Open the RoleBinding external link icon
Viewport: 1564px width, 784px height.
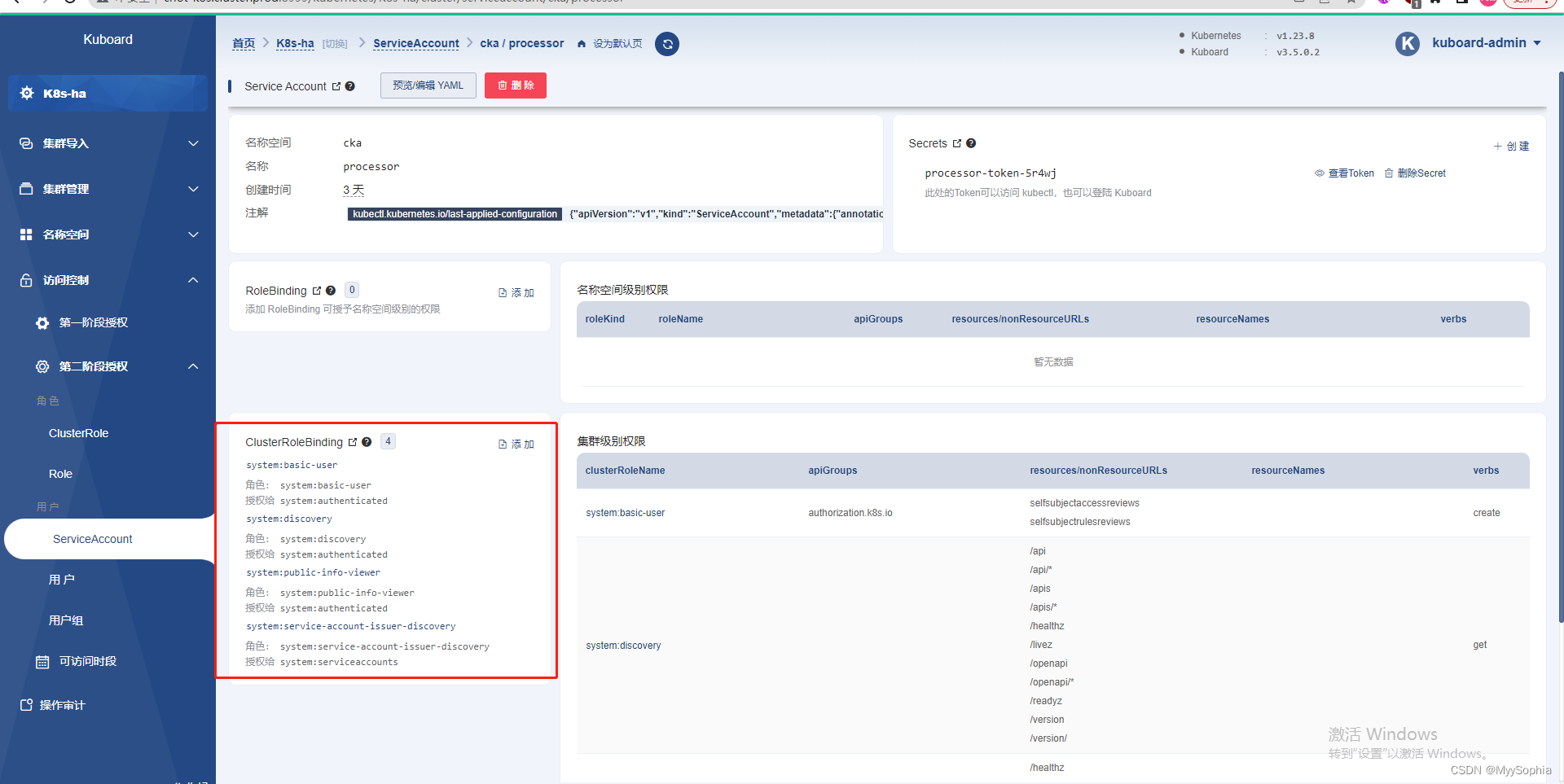pos(317,291)
